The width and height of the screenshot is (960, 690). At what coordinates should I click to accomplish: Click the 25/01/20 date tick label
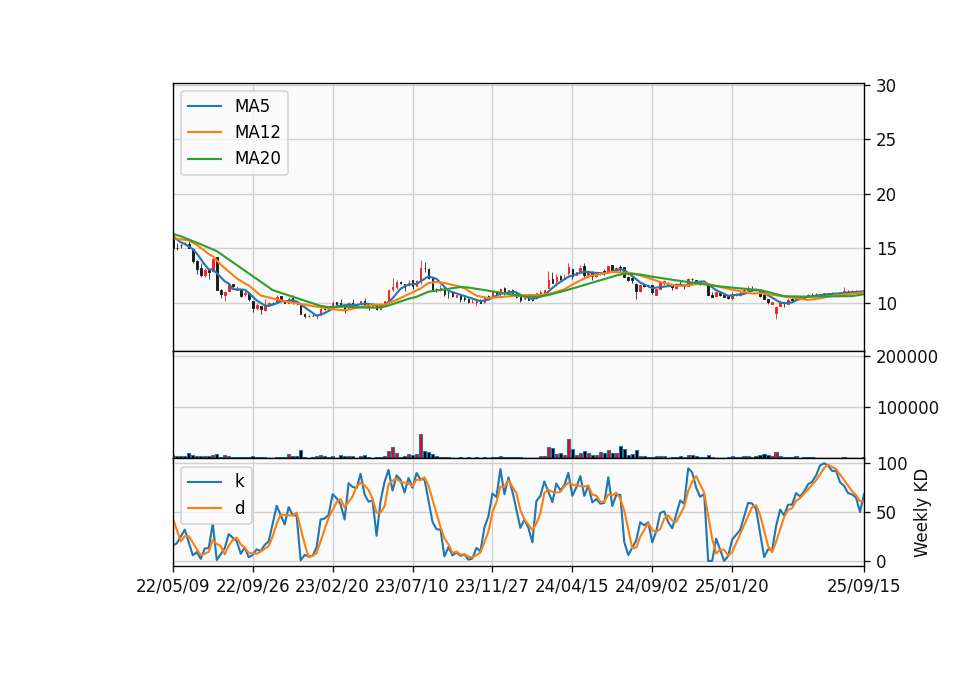tap(732, 586)
